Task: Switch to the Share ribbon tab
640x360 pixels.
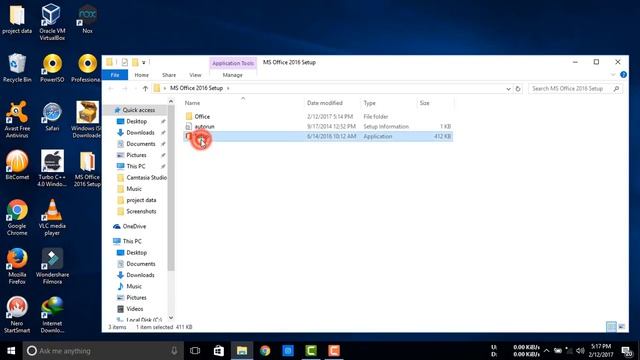Action: click(x=169, y=75)
